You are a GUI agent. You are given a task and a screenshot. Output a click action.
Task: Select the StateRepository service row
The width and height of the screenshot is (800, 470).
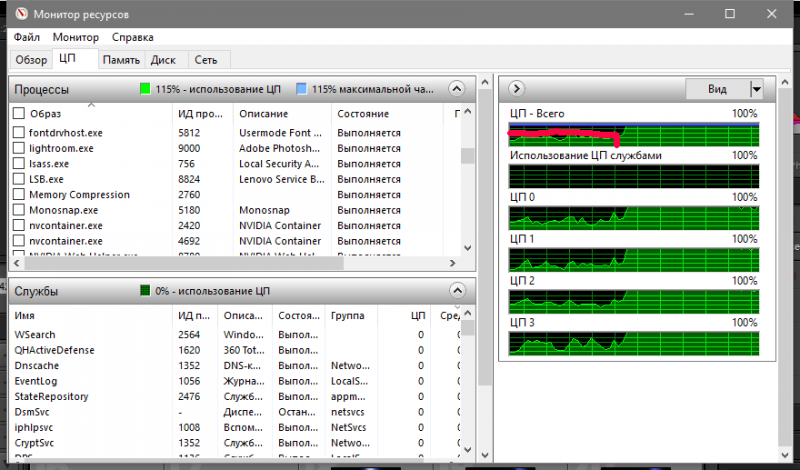click(235, 397)
